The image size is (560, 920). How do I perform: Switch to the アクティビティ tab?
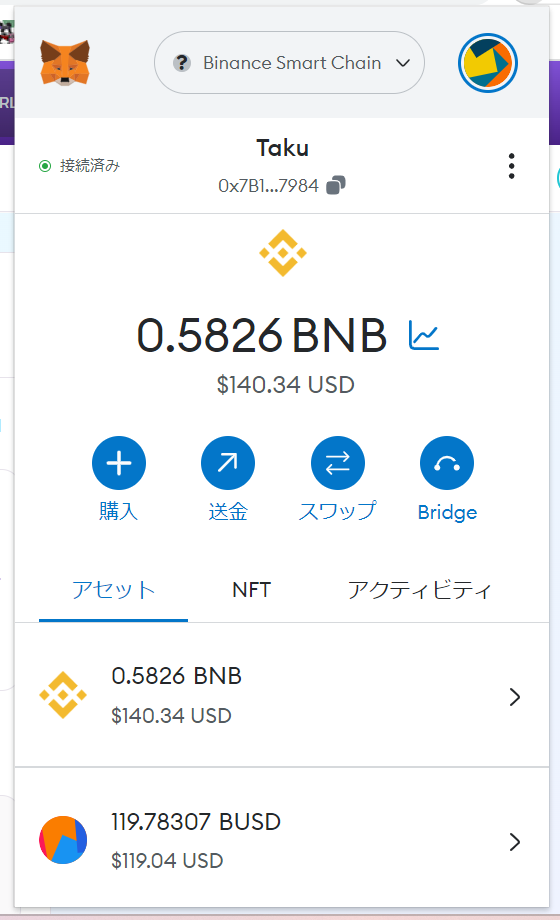pyautogui.click(x=419, y=590)
